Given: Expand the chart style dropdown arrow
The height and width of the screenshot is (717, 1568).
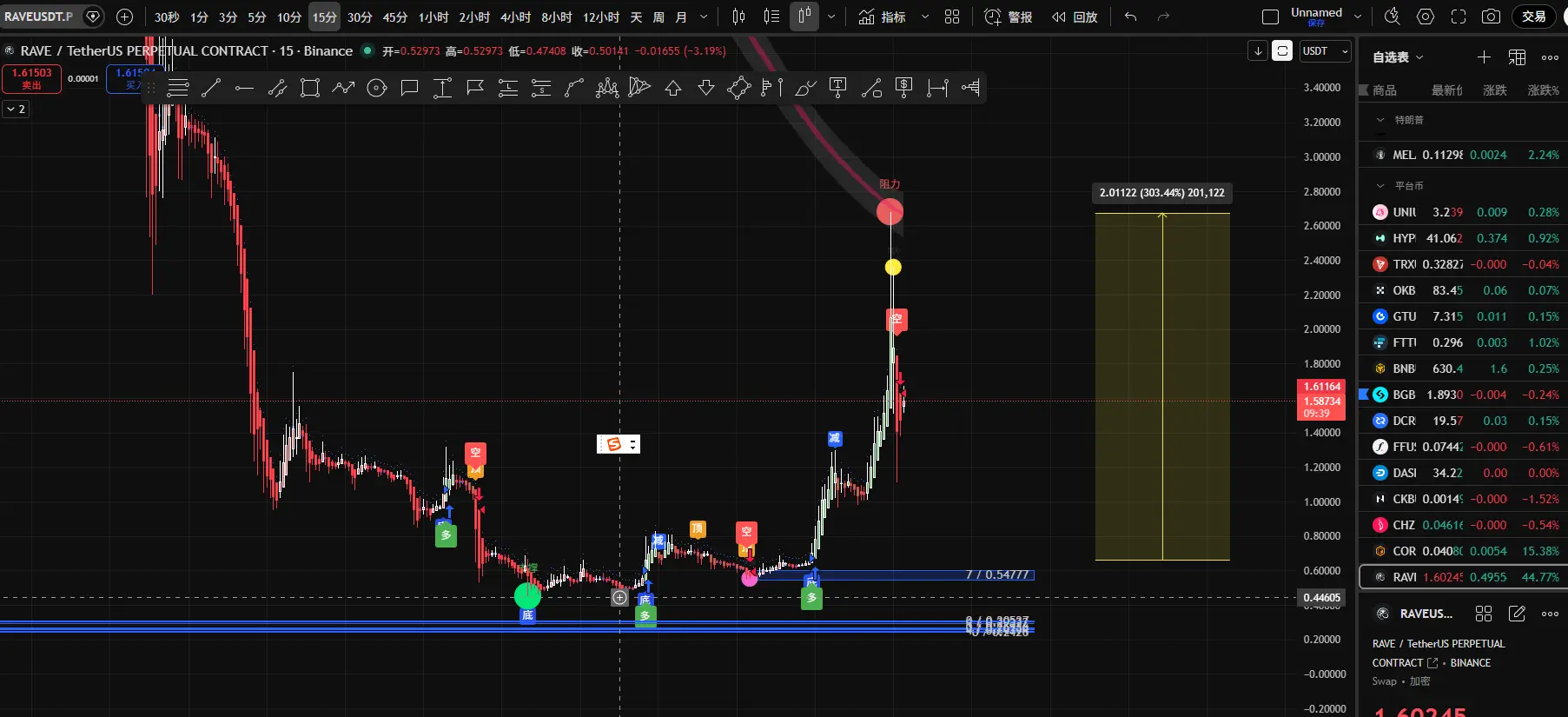Looking at the screenshot, I should point(831,17).
